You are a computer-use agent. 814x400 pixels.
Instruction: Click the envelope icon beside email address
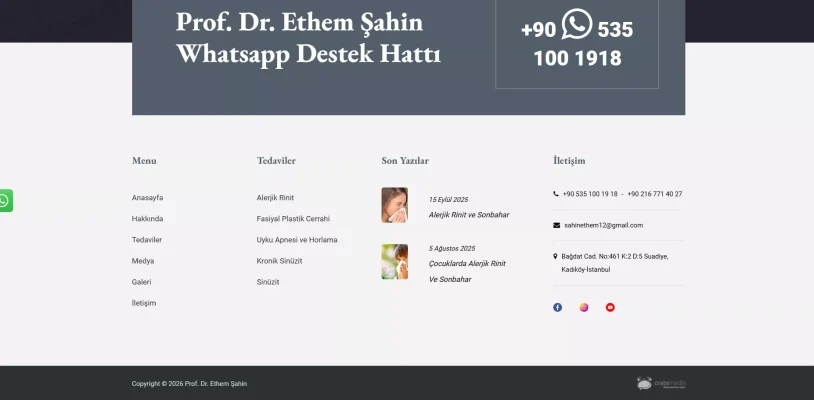click(x=556, y=225)
